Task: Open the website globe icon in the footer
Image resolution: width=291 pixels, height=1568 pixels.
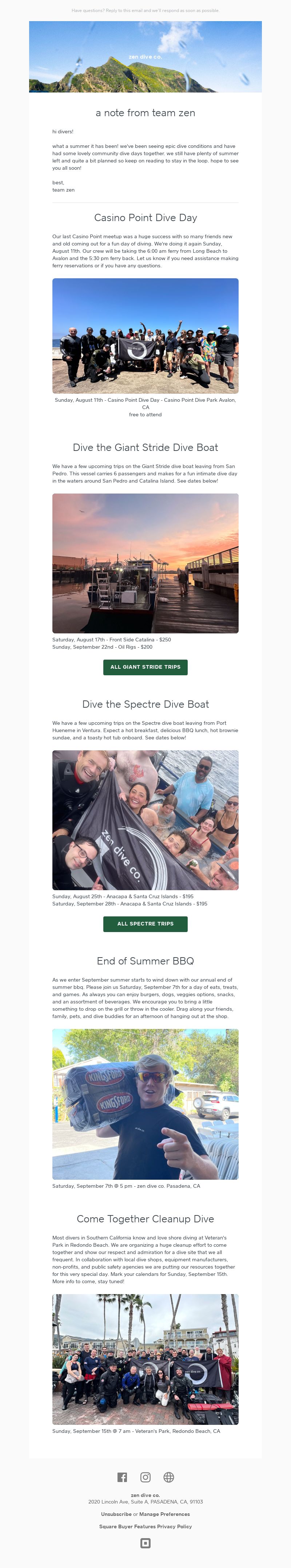Action: tap(169, 1477)
